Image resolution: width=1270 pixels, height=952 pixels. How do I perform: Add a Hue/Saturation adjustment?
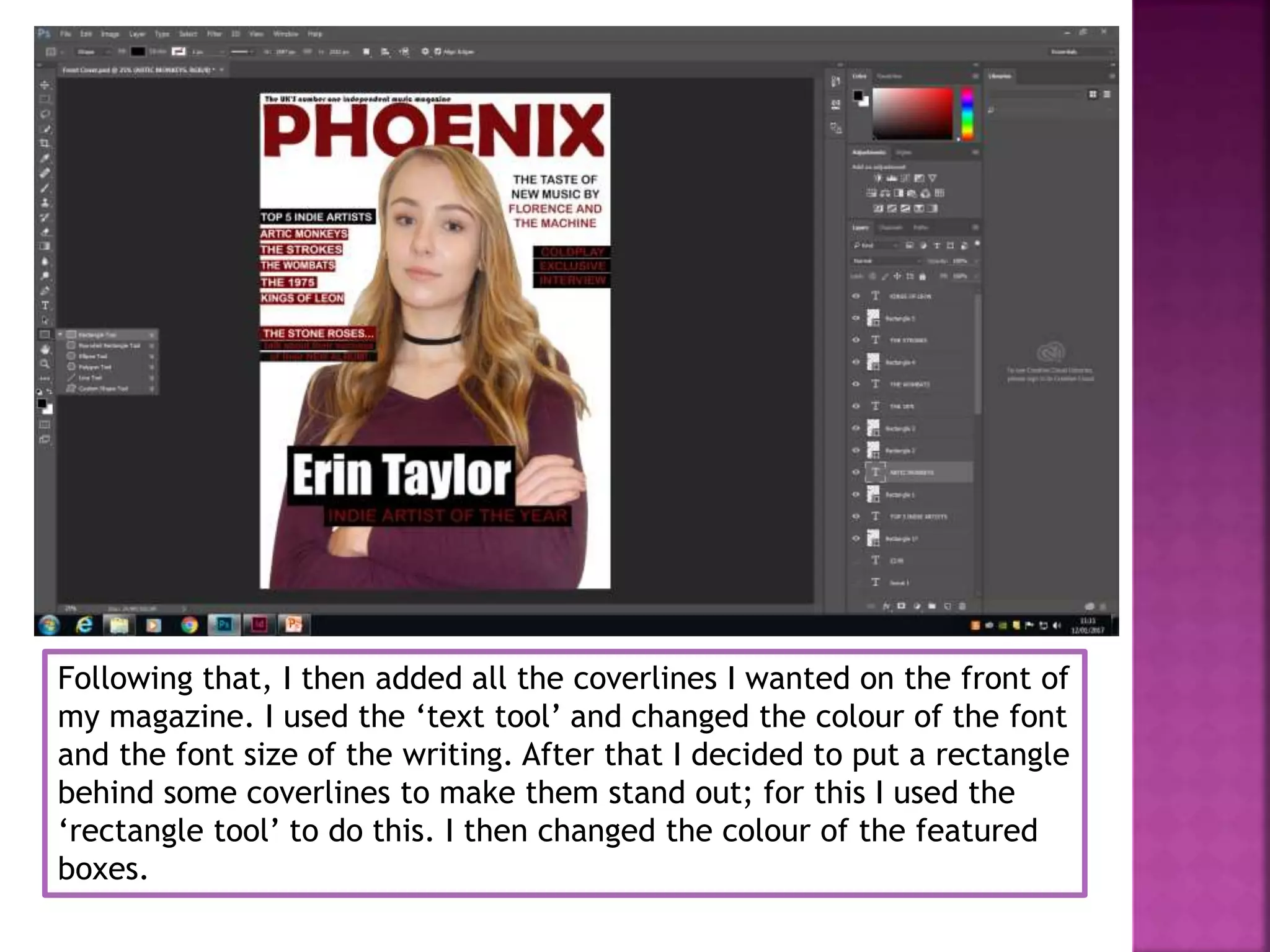tap(871, 193)
